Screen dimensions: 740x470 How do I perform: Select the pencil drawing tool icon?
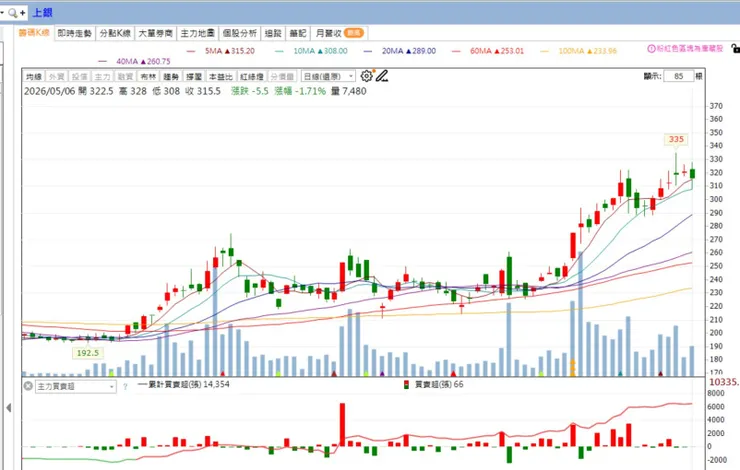pos(382,76)
